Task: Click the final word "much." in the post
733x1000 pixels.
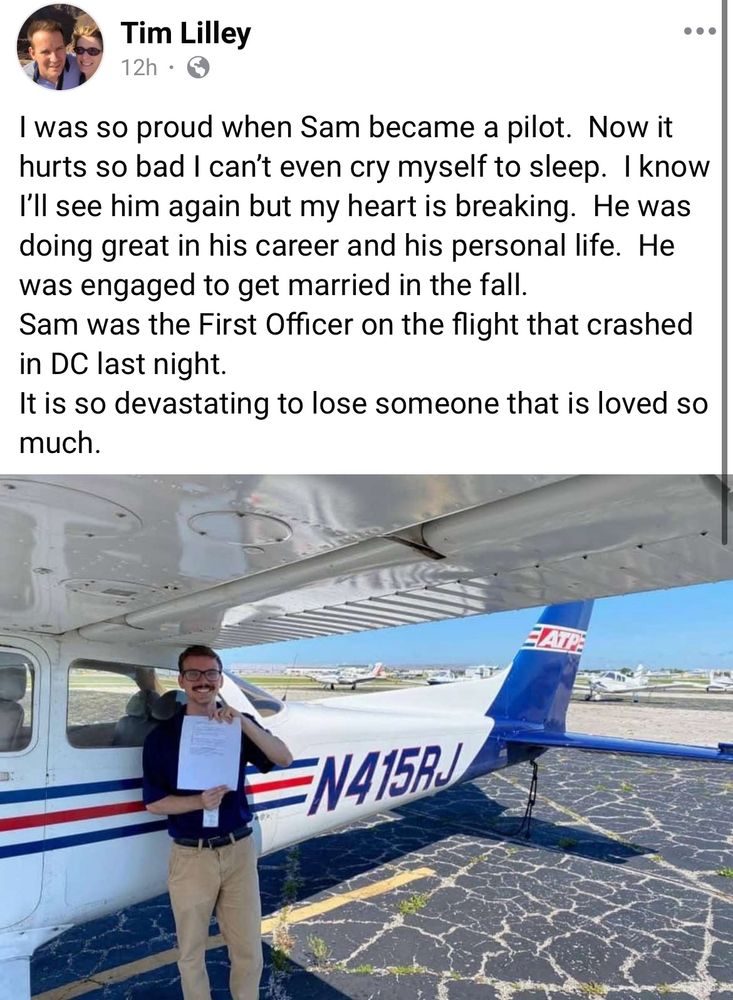Action: (x=60, y=443)
